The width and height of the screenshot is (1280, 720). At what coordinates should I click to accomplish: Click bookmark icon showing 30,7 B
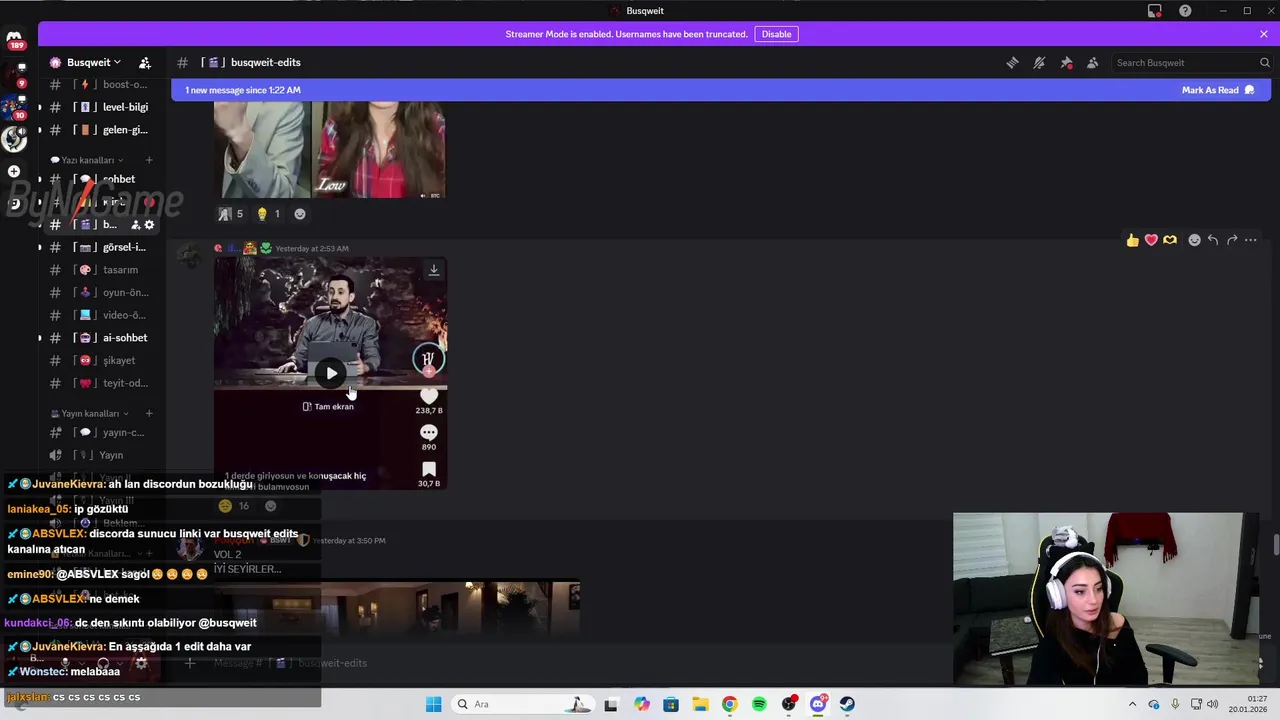coord(429,469)
